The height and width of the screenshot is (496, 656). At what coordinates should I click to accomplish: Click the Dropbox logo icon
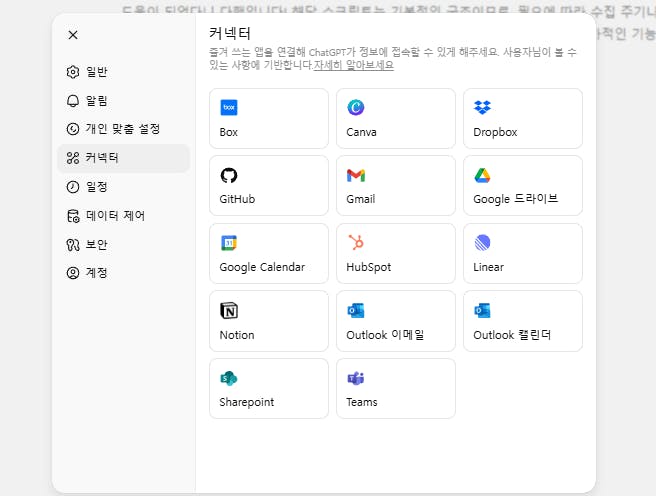coord(482,107)
